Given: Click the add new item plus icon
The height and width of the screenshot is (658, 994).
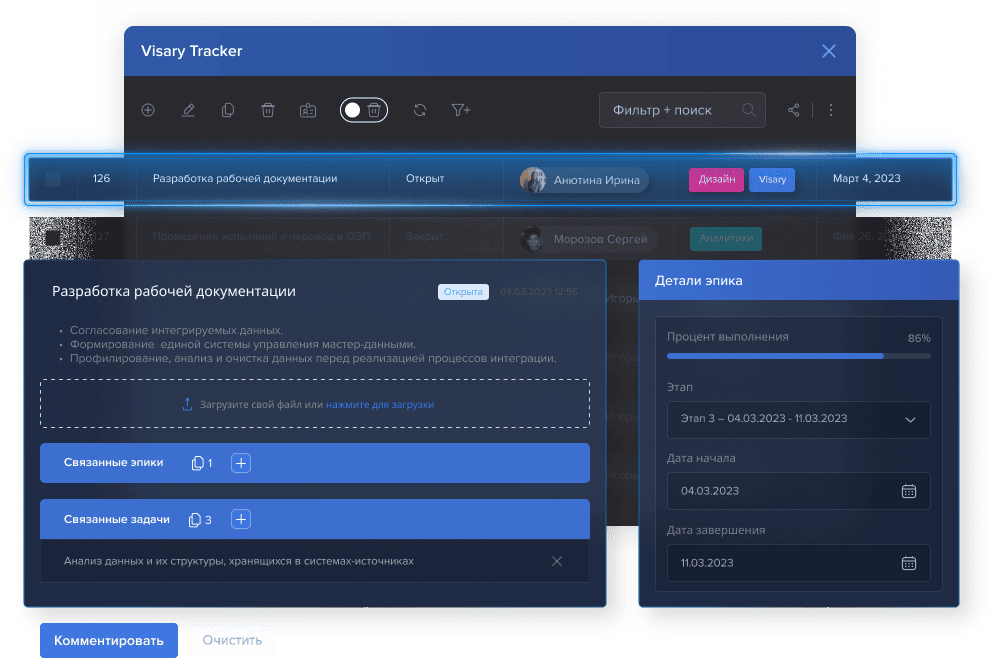Looking at the screenshot, I should click(x=148, y=110).
